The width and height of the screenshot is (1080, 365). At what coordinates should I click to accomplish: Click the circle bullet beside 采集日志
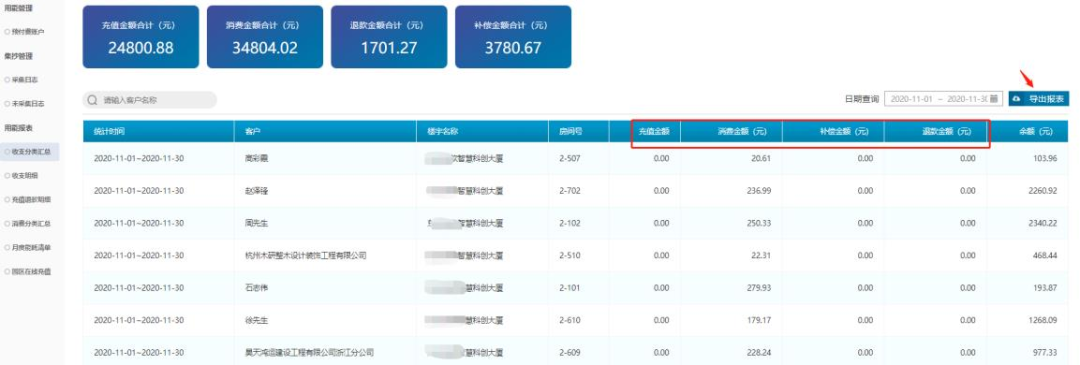coord(7,80)
